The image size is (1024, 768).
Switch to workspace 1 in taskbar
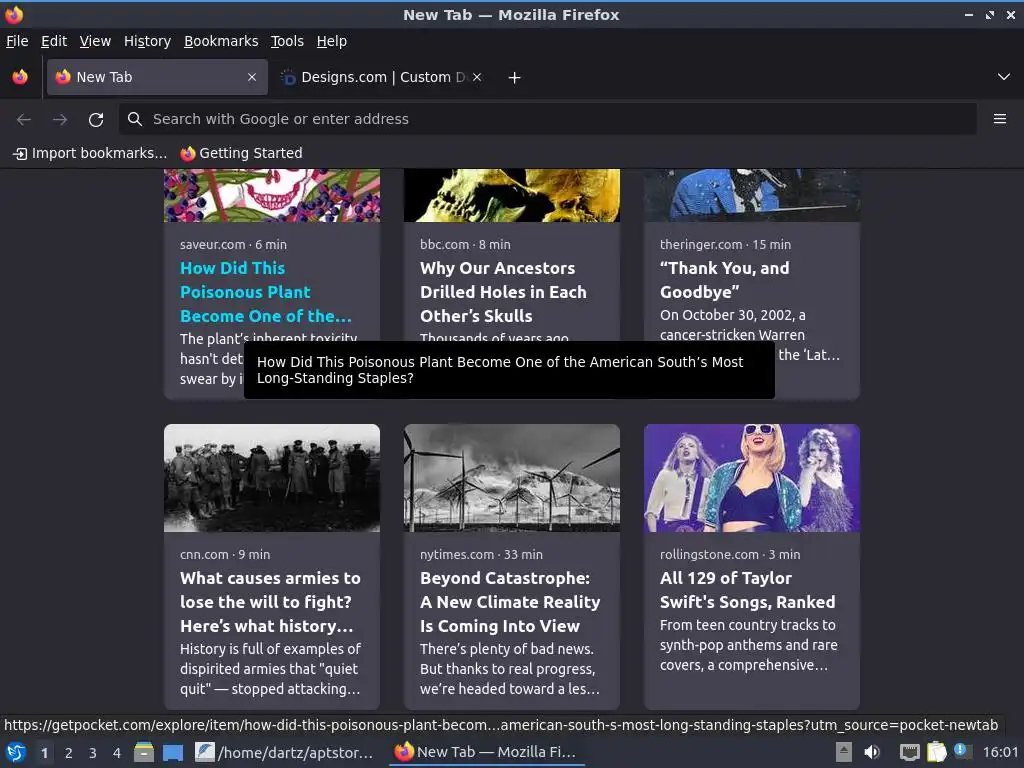44,753
